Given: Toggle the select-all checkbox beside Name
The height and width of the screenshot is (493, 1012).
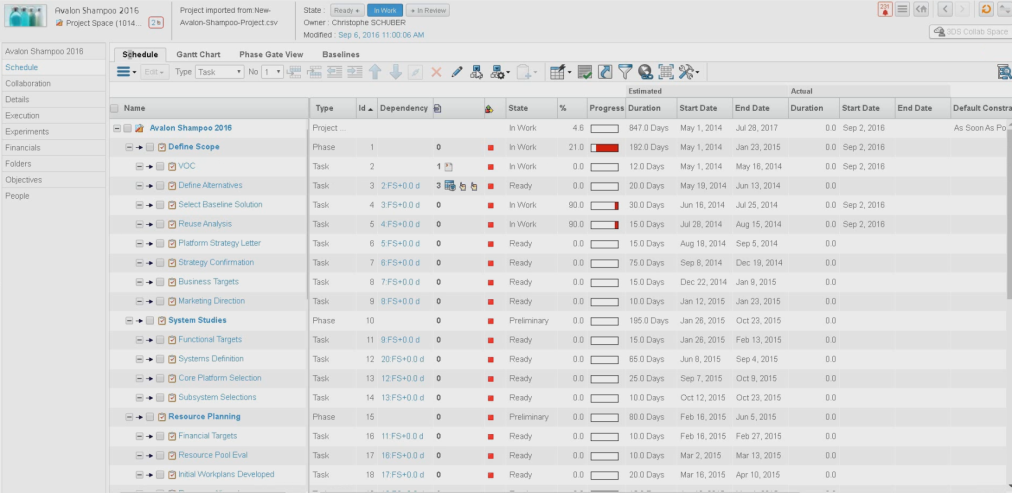Looking at the screenshot, I should tap(114, 108).
